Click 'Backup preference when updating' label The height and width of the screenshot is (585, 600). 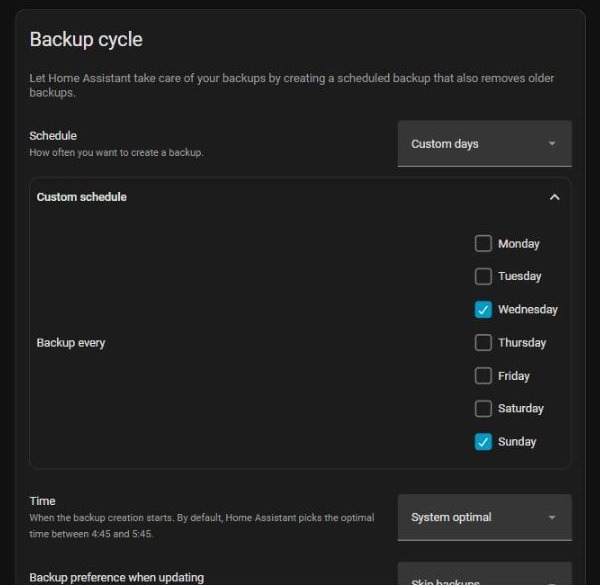(117, 577)
